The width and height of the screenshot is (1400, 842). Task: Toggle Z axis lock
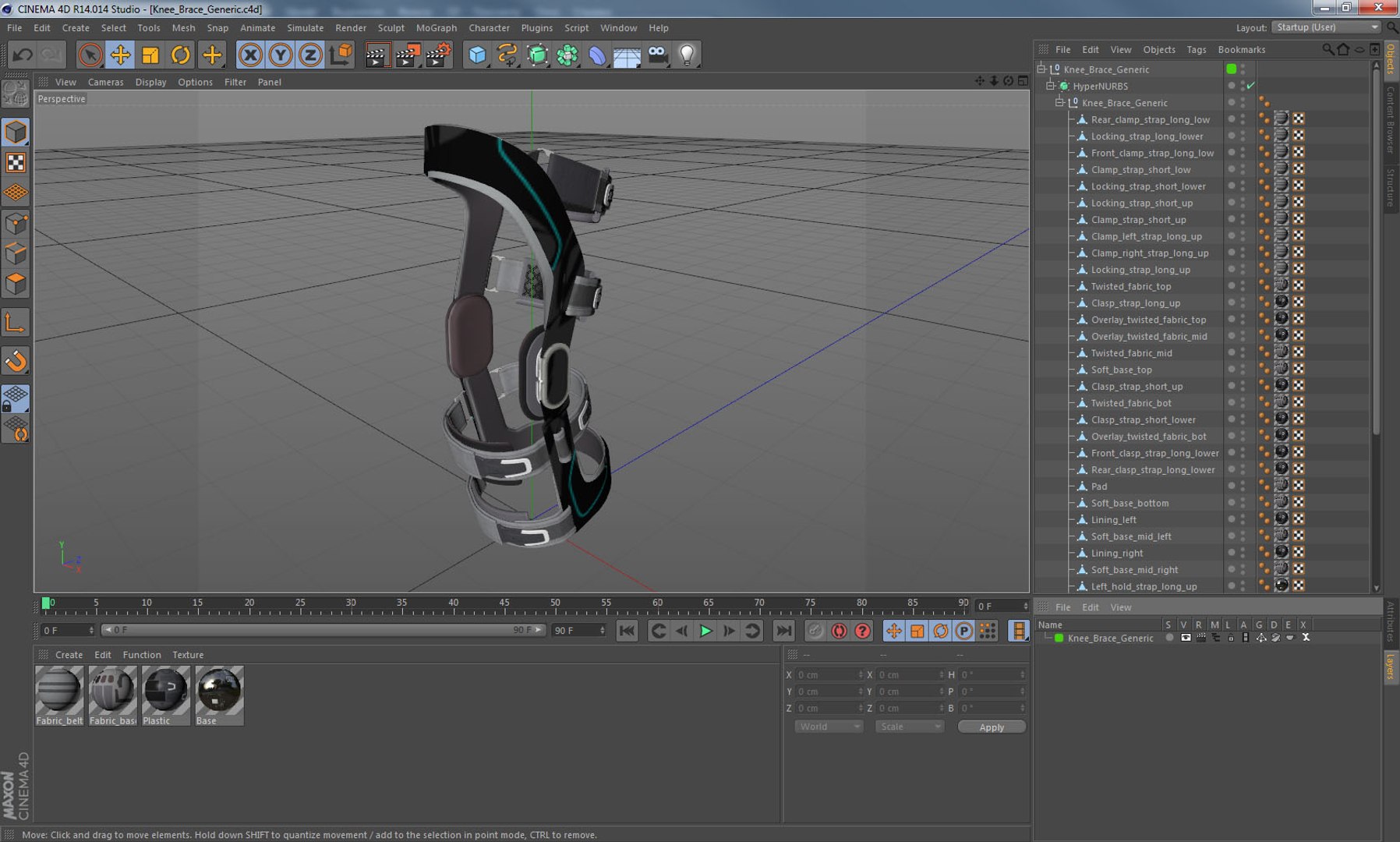[x=309, y=55]
